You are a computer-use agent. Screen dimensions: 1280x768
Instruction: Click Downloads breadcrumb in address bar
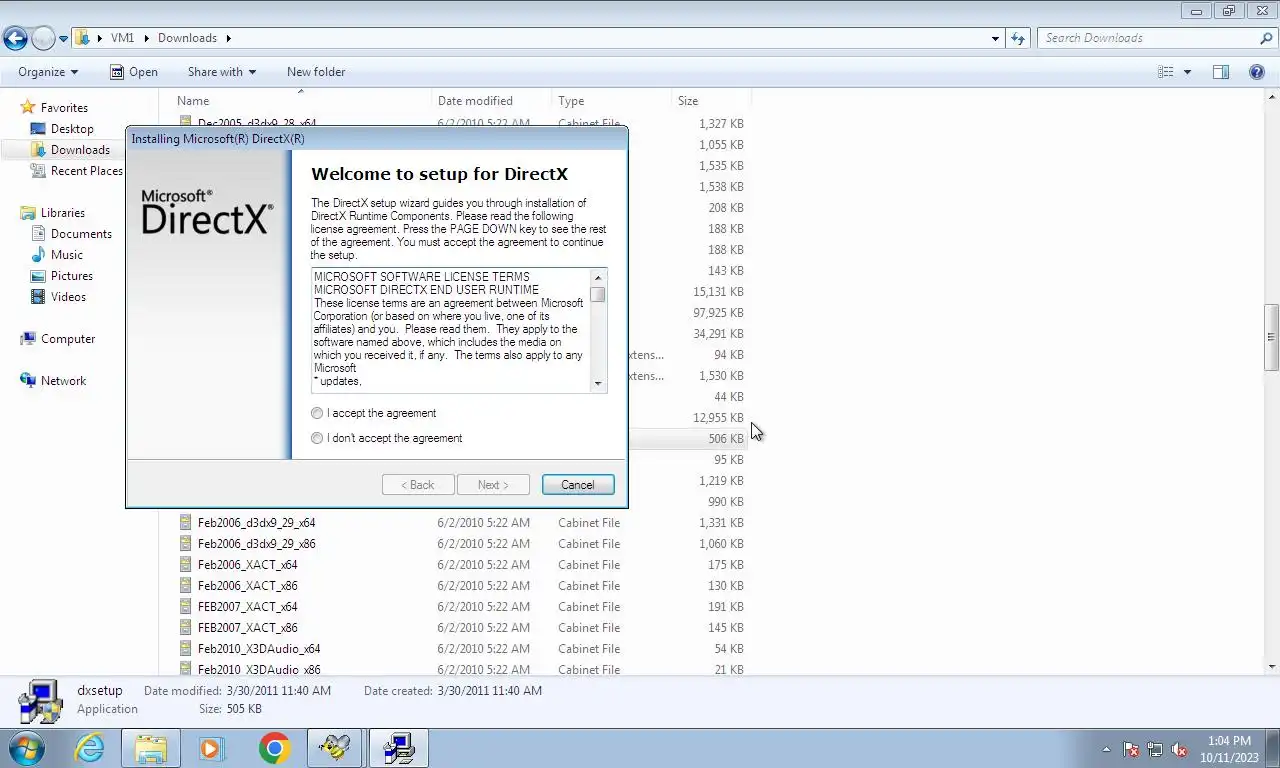point(187,38)
